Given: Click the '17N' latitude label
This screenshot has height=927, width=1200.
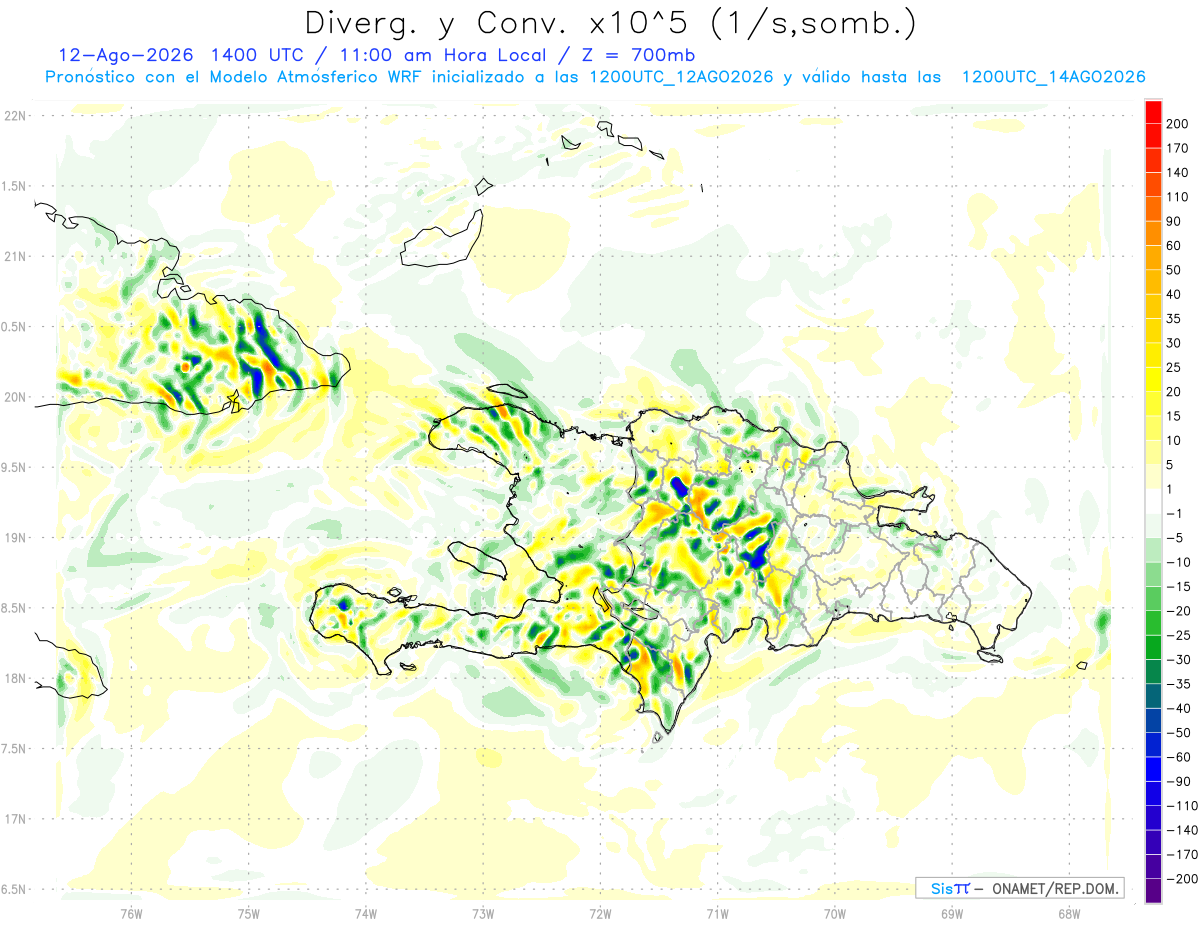Looking at the screenshot, I should click(14, 819).
